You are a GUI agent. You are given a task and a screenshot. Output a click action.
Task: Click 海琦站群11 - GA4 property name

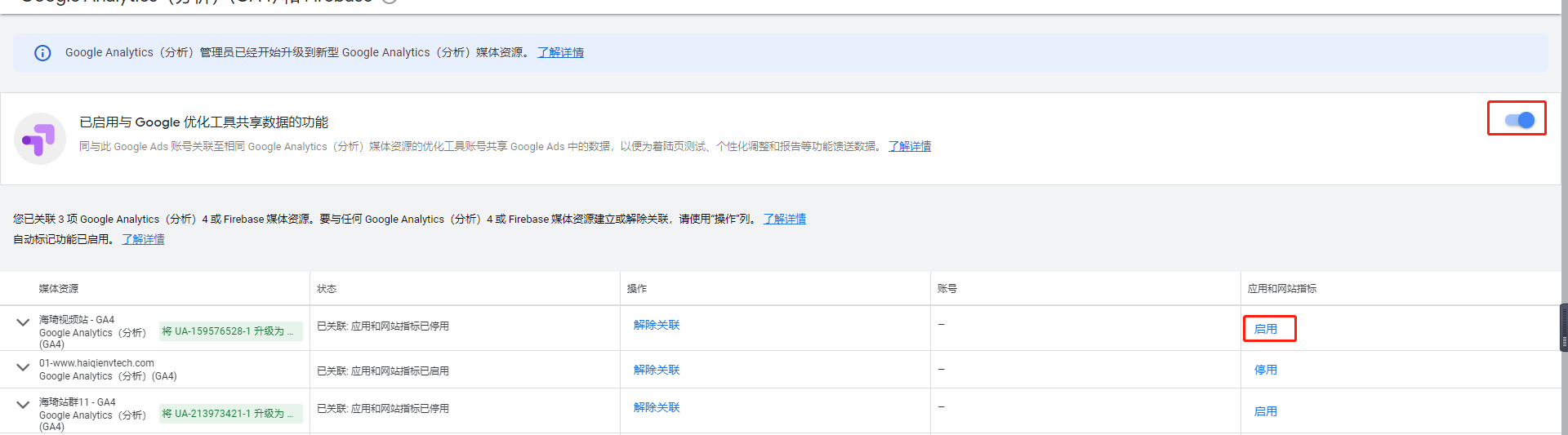78,402
